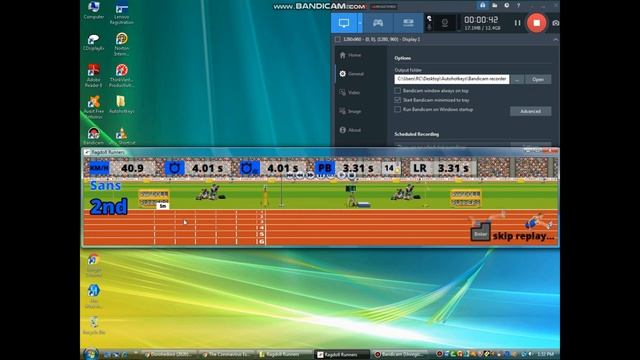640x360 pixels.
Task: Open the General section in Bandicam sidebar
Action: (351, 74)
